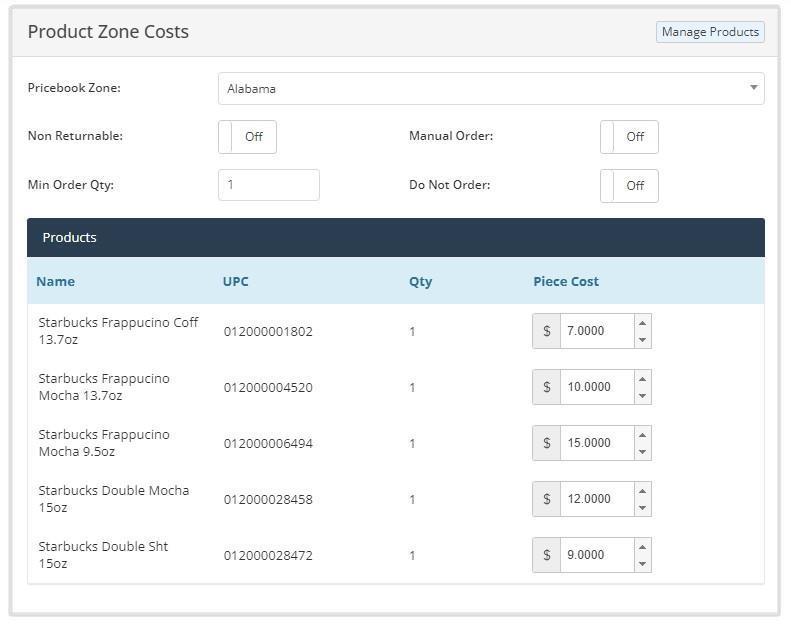Increase piece cost for Frappucino Mocha 9.5oz
This screenshot has height=627, width=791.
pos(642,435)
